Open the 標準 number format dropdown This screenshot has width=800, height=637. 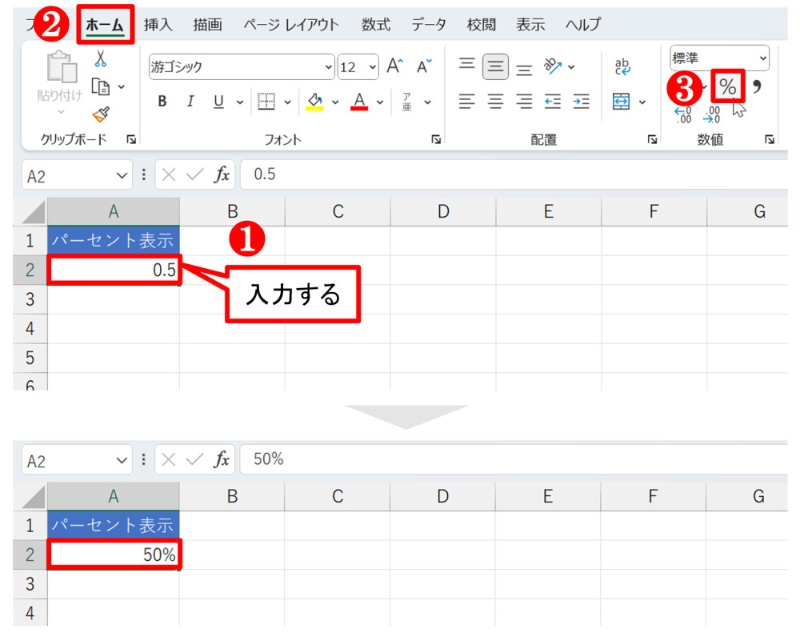[766, 58]
